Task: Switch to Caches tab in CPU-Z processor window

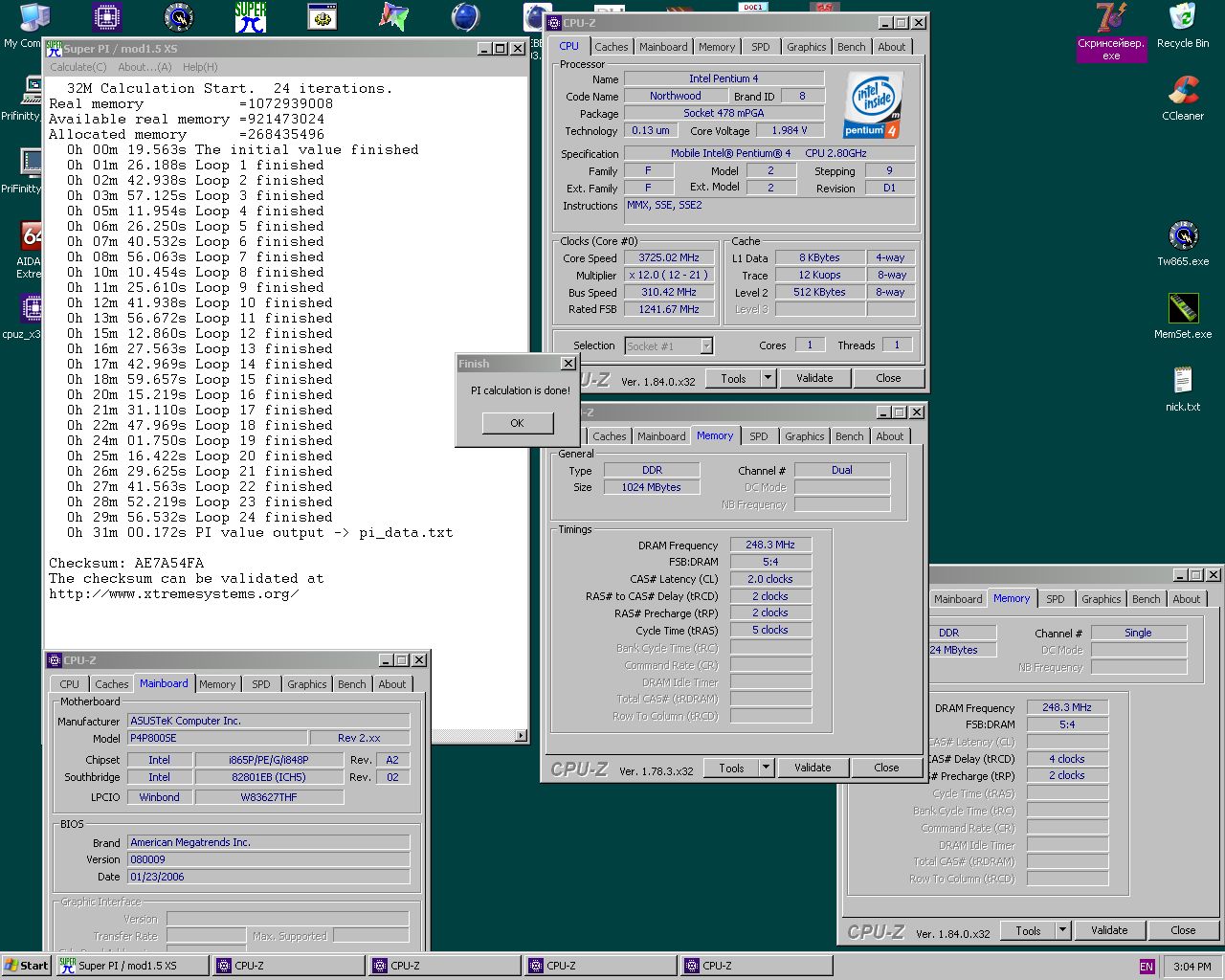Action: [611, 47]
